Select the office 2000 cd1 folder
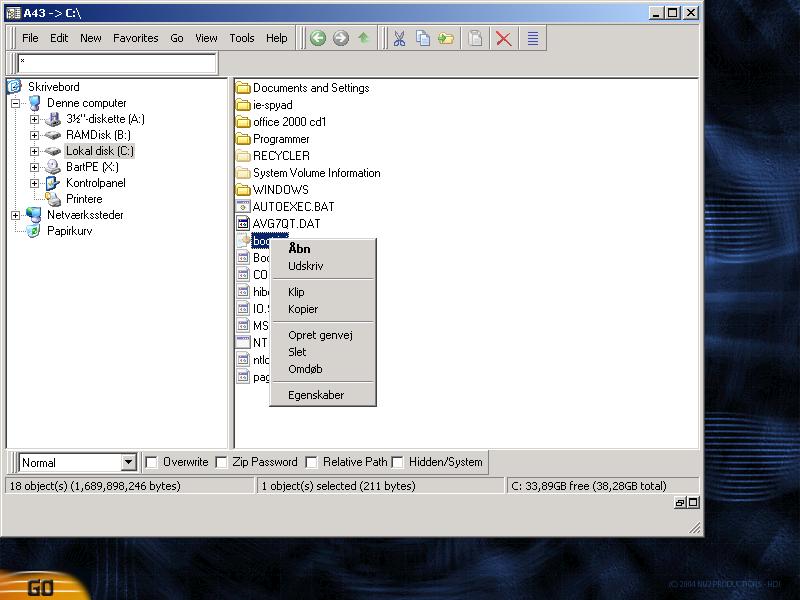 pyautogui.click(x=289, y=122)
